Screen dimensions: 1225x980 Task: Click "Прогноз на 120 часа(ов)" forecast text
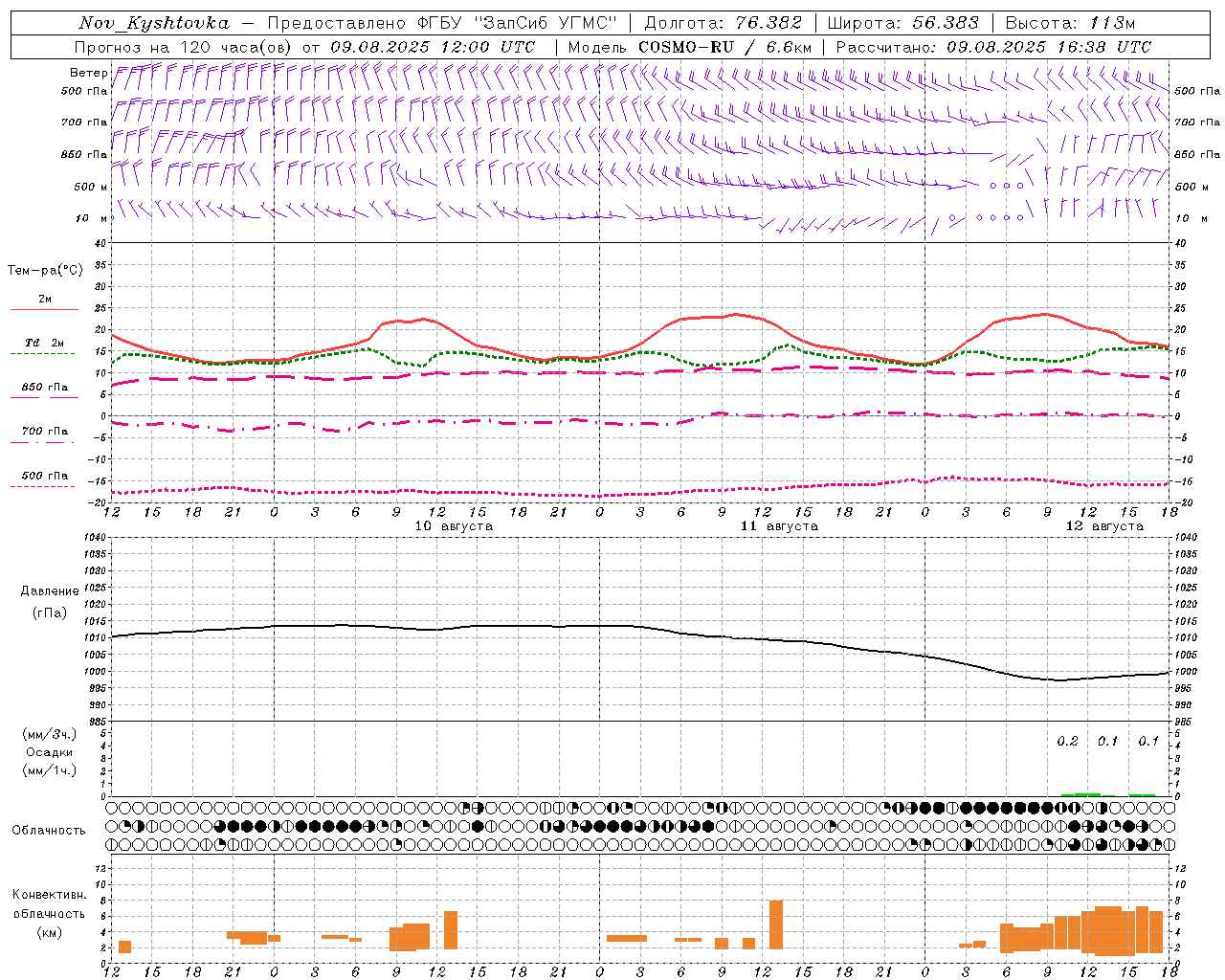tap(185, 47)
